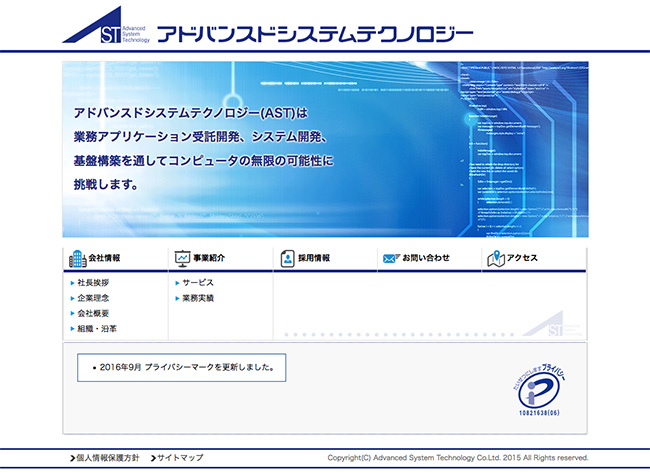Click the 採用情報 document icon
The height and width of the screenshot is (474, 650).
pos(287,259)
